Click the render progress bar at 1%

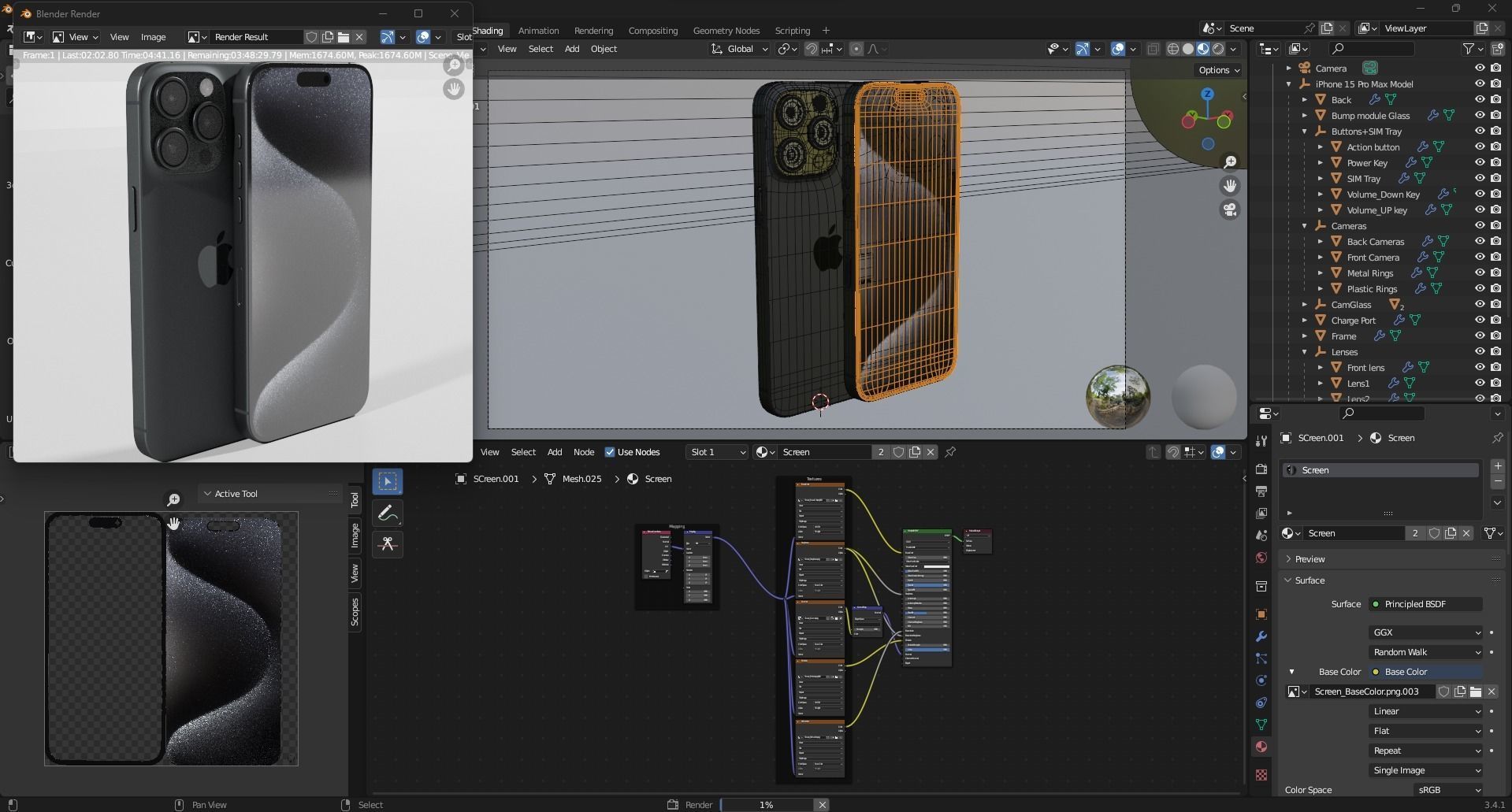pyautogui.click(x=766, y=804)
